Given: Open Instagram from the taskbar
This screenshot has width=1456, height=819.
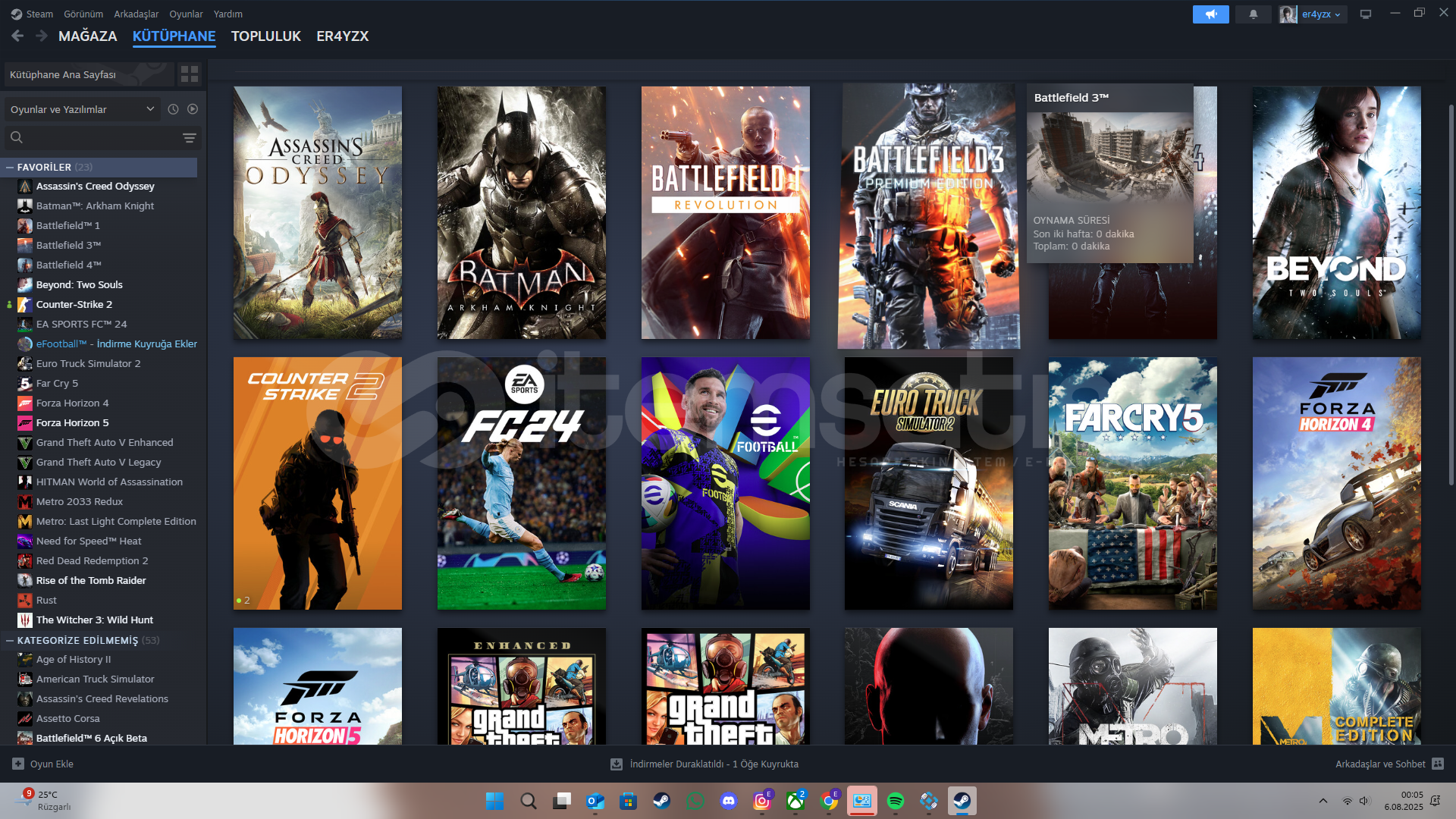Looking at the screenshot, I should (762, 801).
